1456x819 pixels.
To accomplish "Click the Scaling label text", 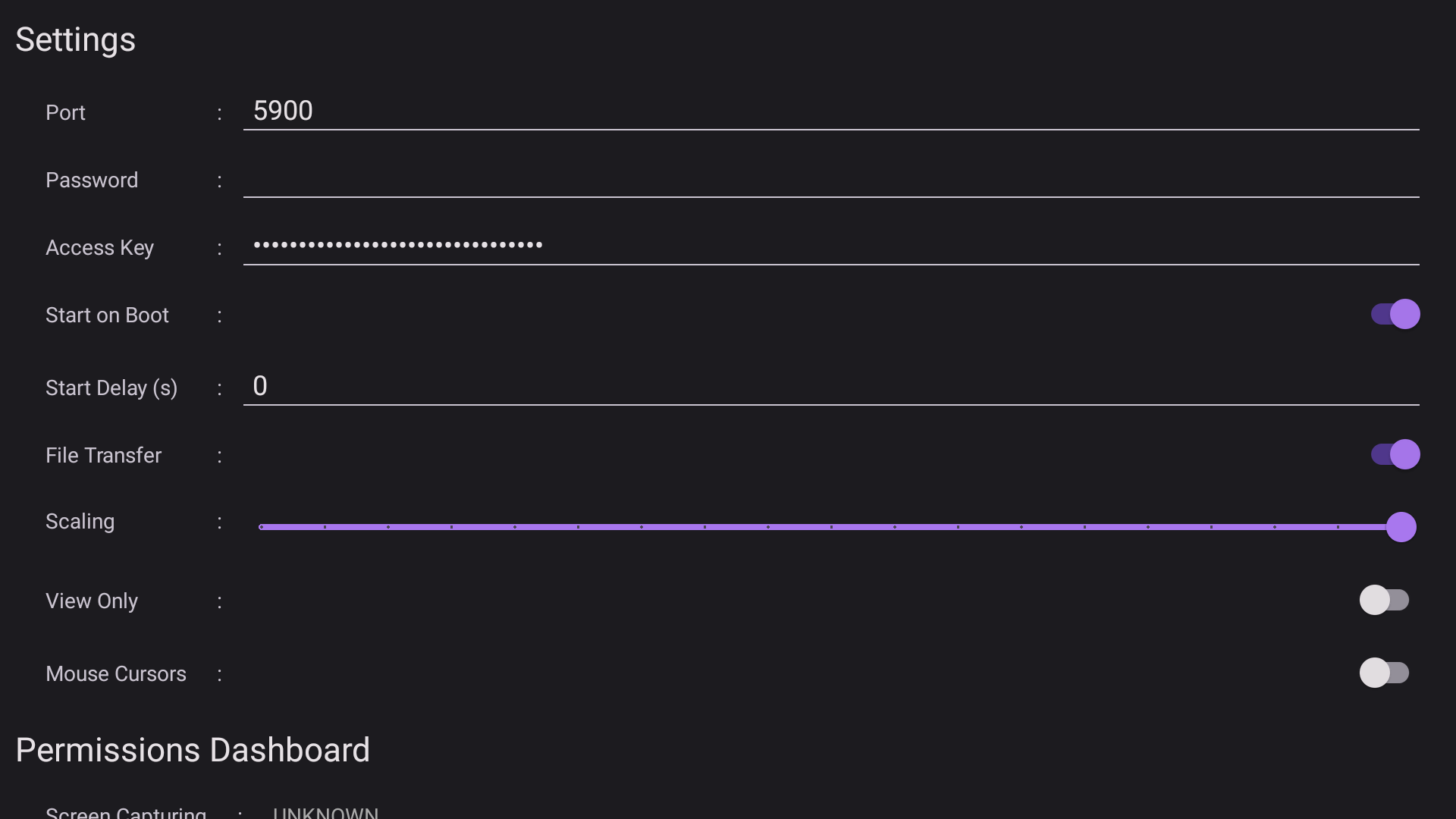I will click(x=80, y=522).
